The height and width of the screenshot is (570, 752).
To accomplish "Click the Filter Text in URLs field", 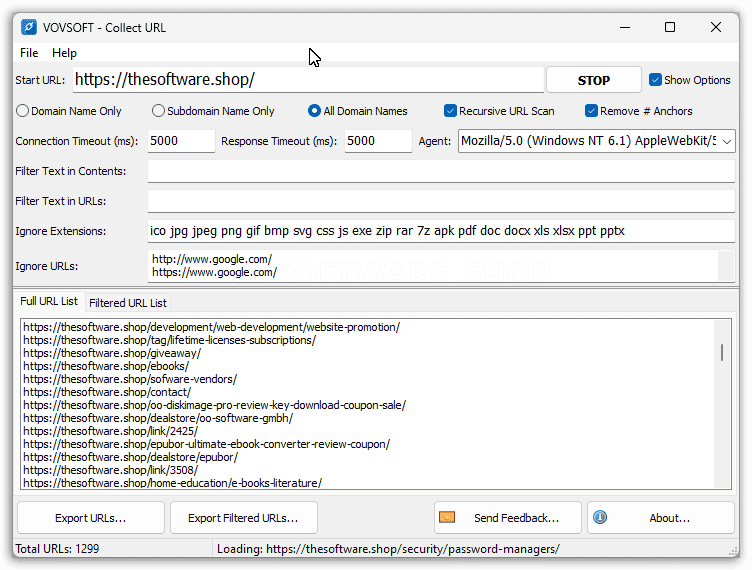I will tap(441, 201).
